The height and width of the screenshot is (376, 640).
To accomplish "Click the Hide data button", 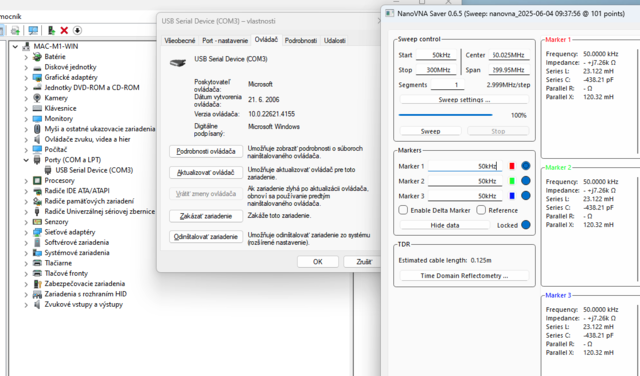I will (x=444, y=225).
